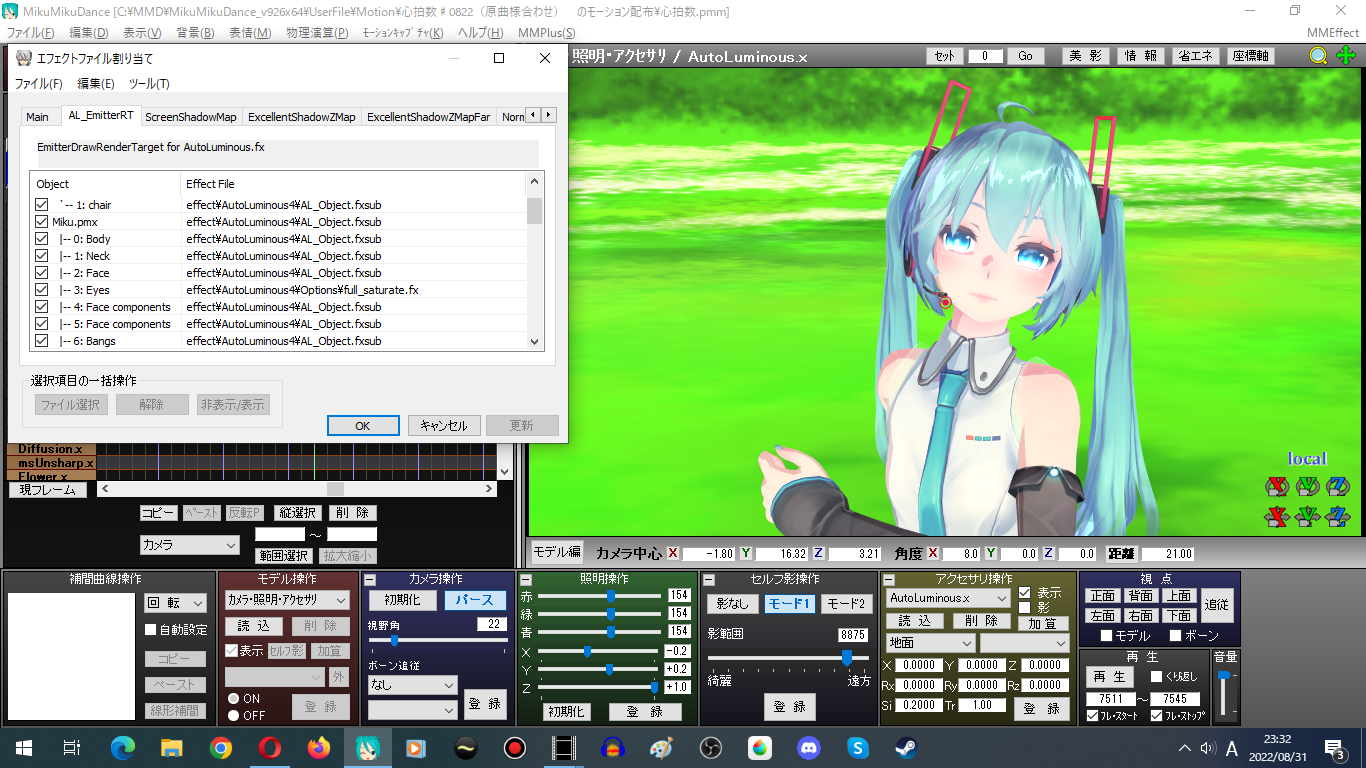Viewport: 1366px width, 768px height.
Task: Open Opera browser from taskbar
Action: click(270, 747)
